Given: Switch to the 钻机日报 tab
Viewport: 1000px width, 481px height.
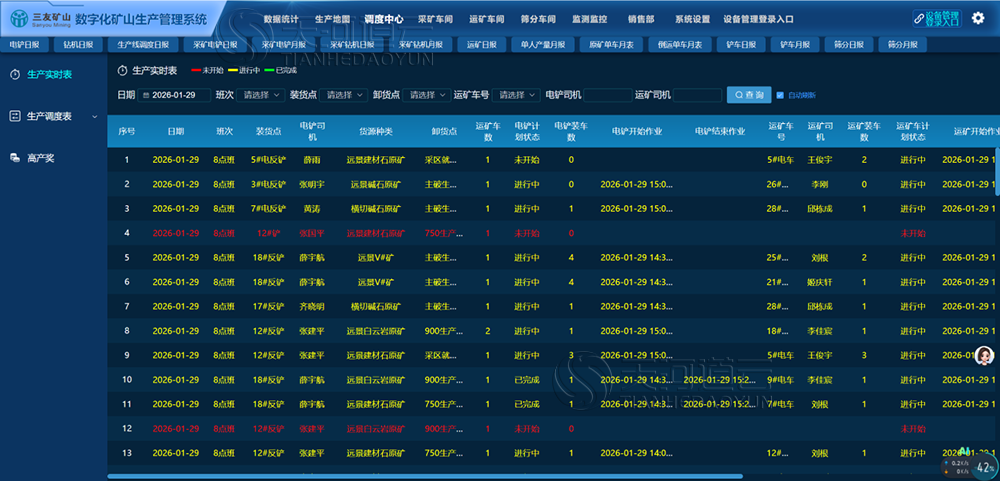Looking at the screenshot, I should [x=78, y=45].
